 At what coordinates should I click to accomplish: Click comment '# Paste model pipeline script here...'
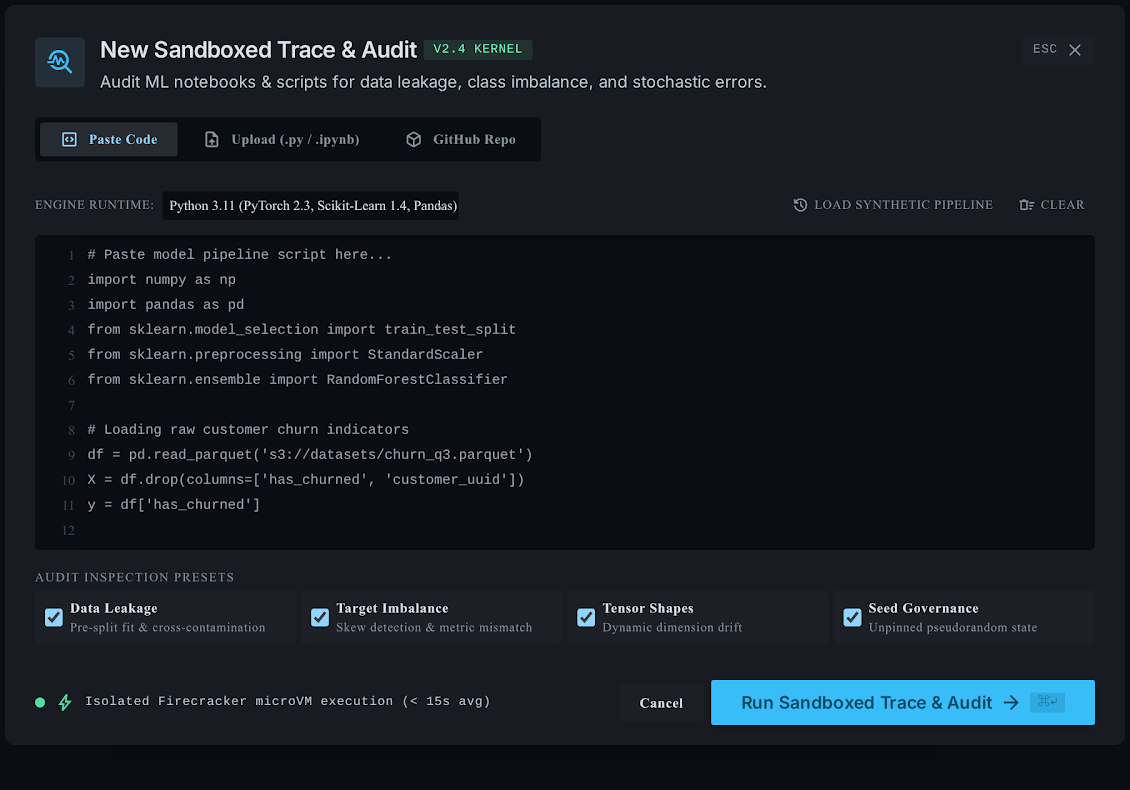pos(239,254)
